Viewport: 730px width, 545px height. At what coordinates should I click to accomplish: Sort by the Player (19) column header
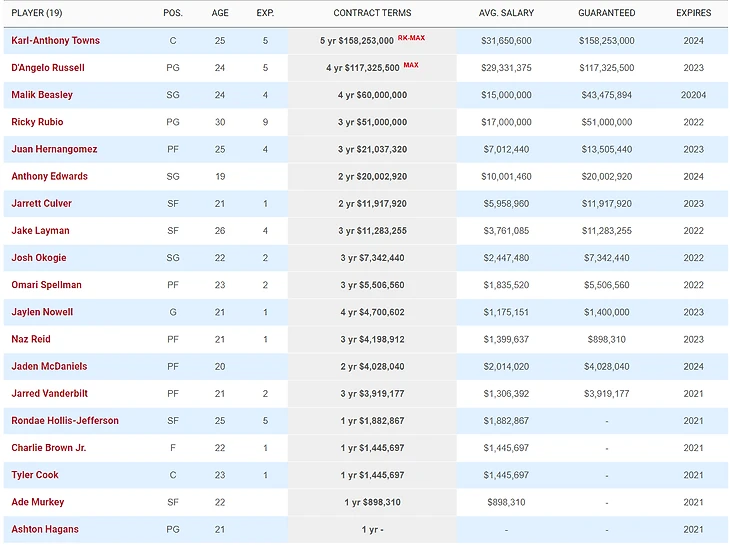coord(38,13)
